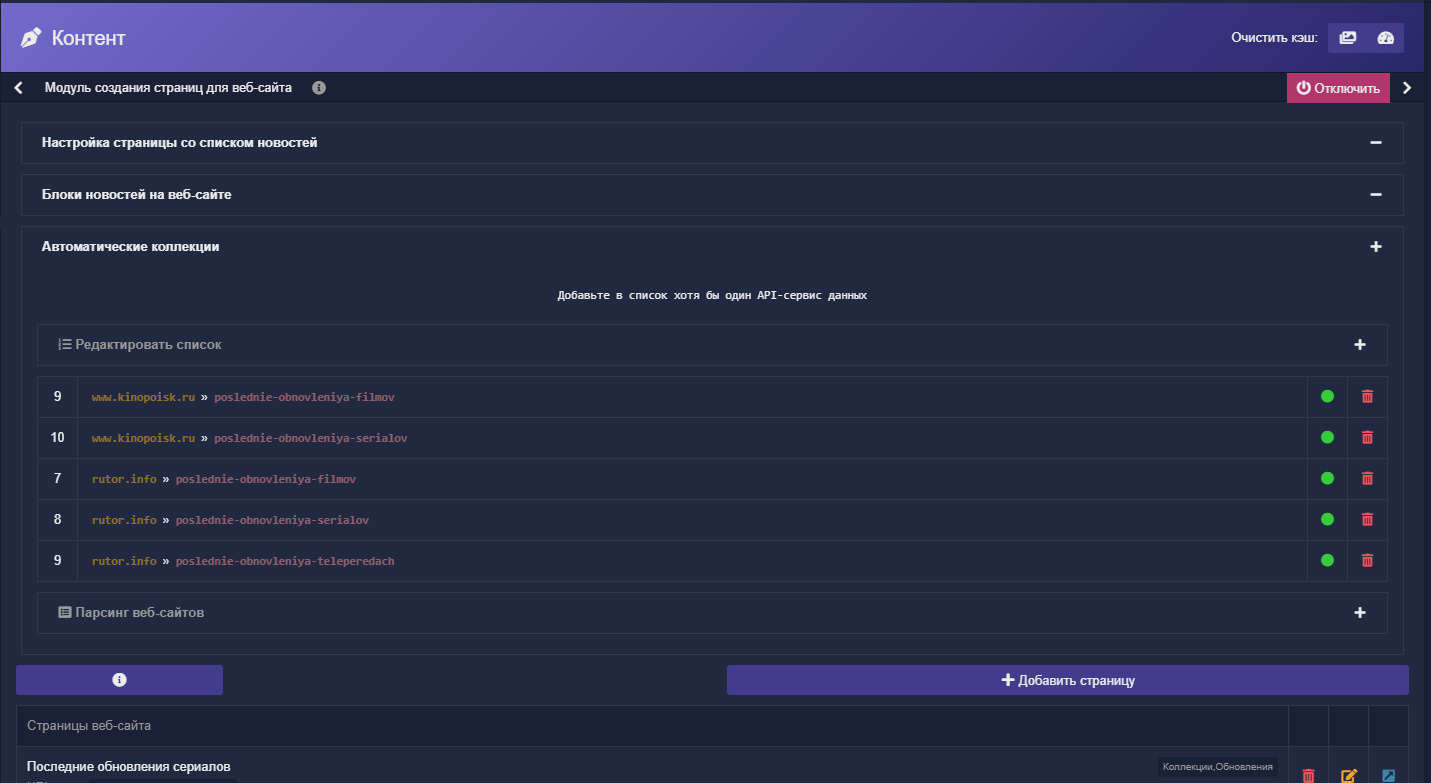The image size is (1431, 783).
Task: Clear the cache using the speedometer icon
Action: [1385, 38]
